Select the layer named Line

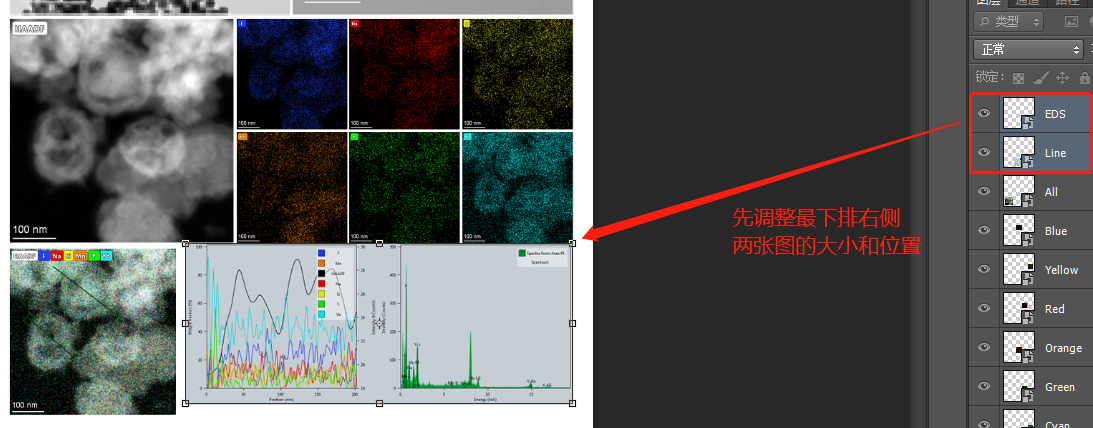tap(1055, 153)
